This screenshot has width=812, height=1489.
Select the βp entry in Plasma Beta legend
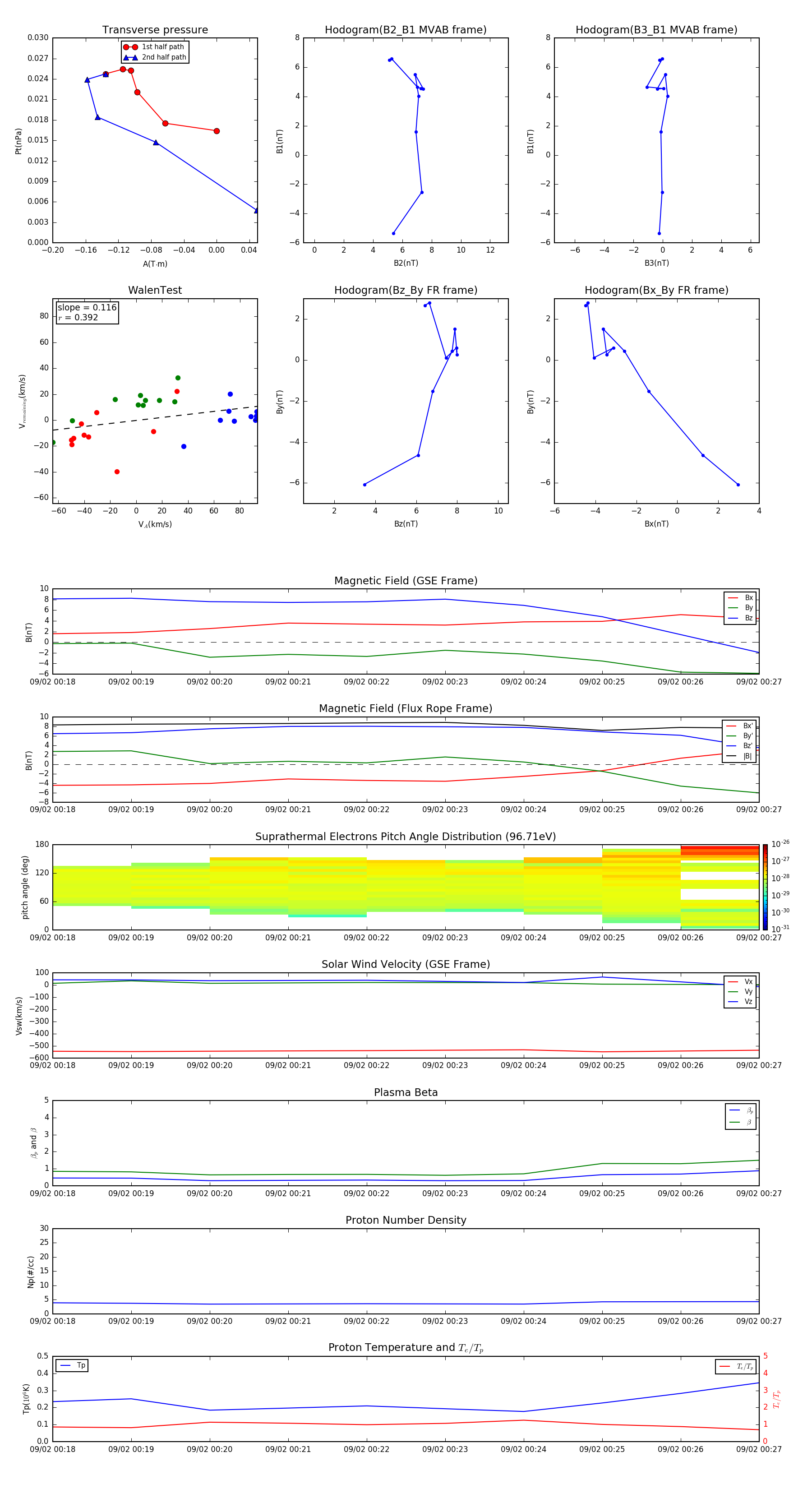(741, 1110)
